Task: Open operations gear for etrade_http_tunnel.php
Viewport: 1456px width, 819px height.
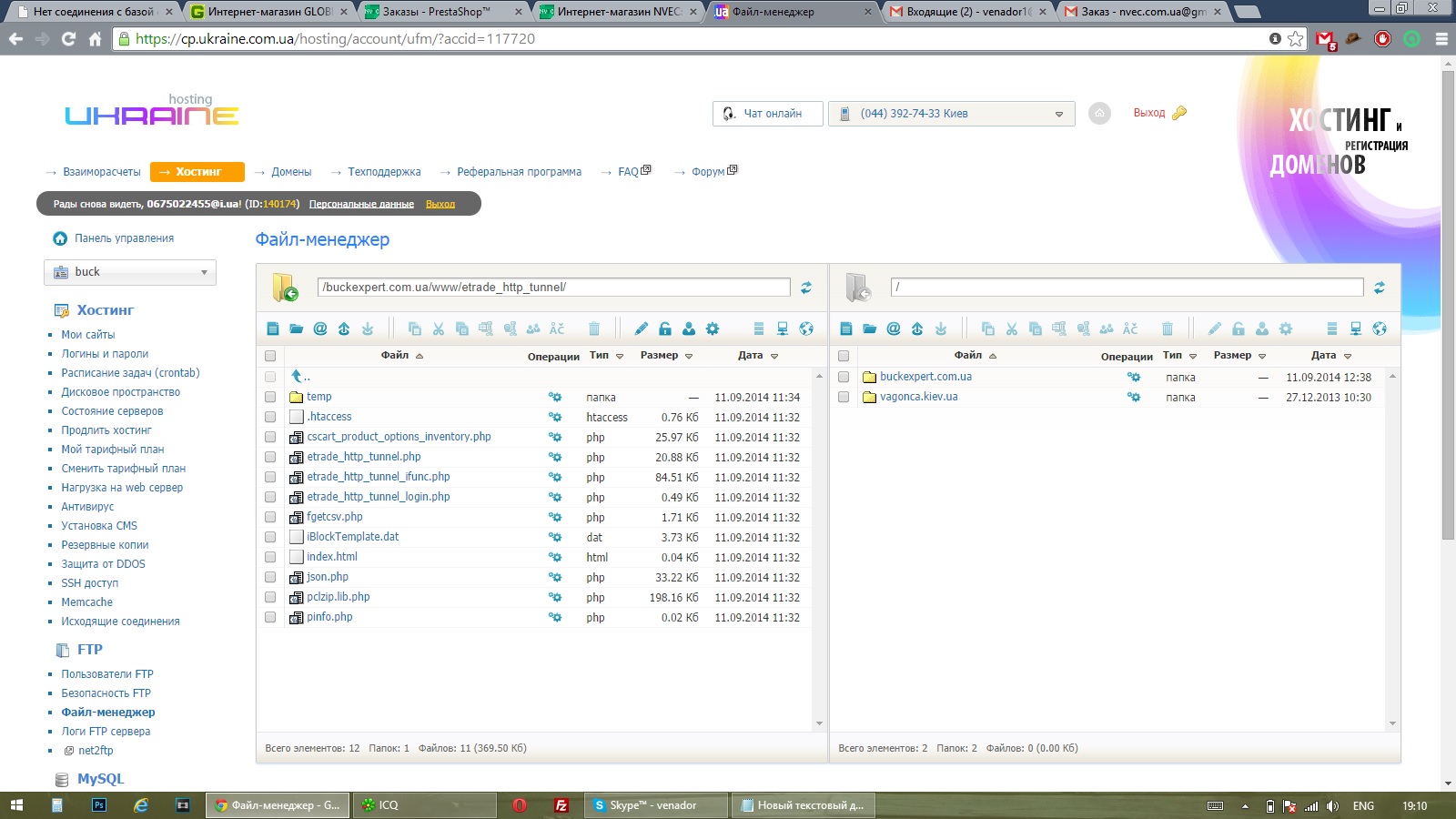Action: click(x=554, y=457)
